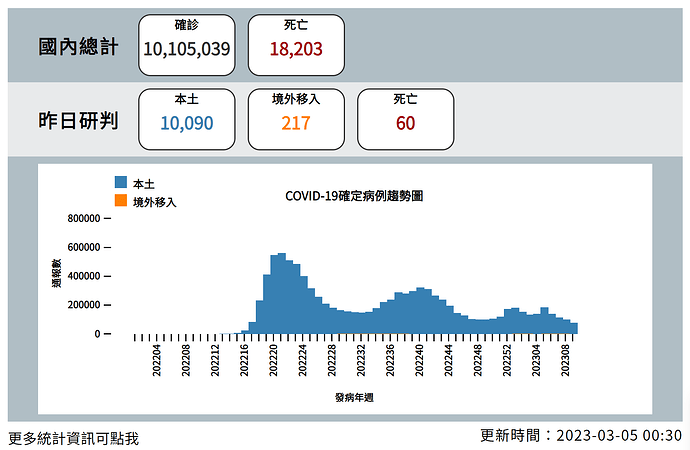This screenshot has width=690, height=450.
Task: Click the 202228 week axis label
Action: tap(332, 360)
